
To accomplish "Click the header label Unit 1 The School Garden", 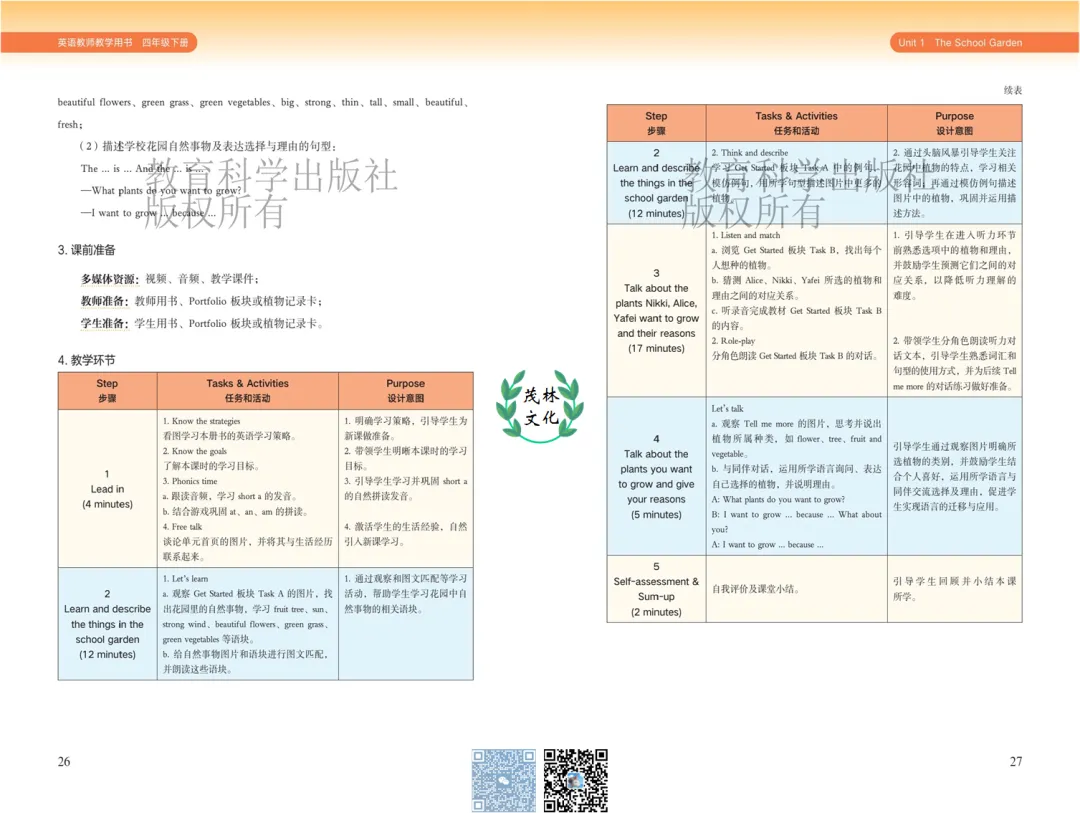I will click(x=960, y=43).
